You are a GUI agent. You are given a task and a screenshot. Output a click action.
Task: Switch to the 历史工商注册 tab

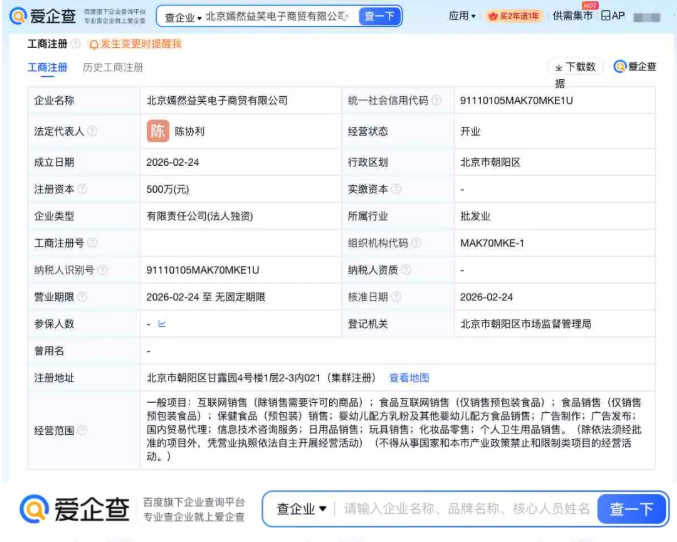click(x=113, y=68)
